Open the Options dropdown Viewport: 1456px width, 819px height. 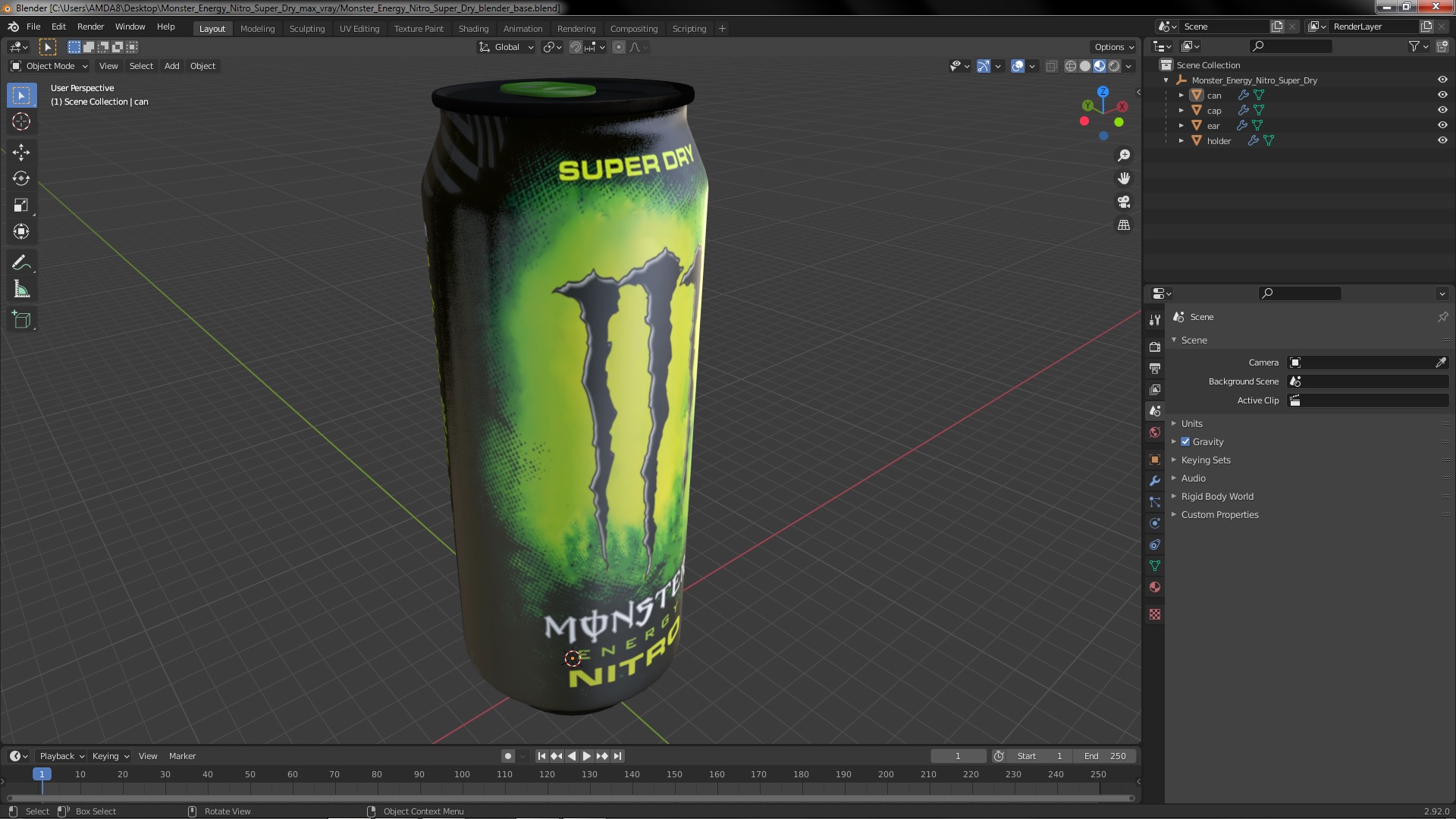click(1114, 47)
